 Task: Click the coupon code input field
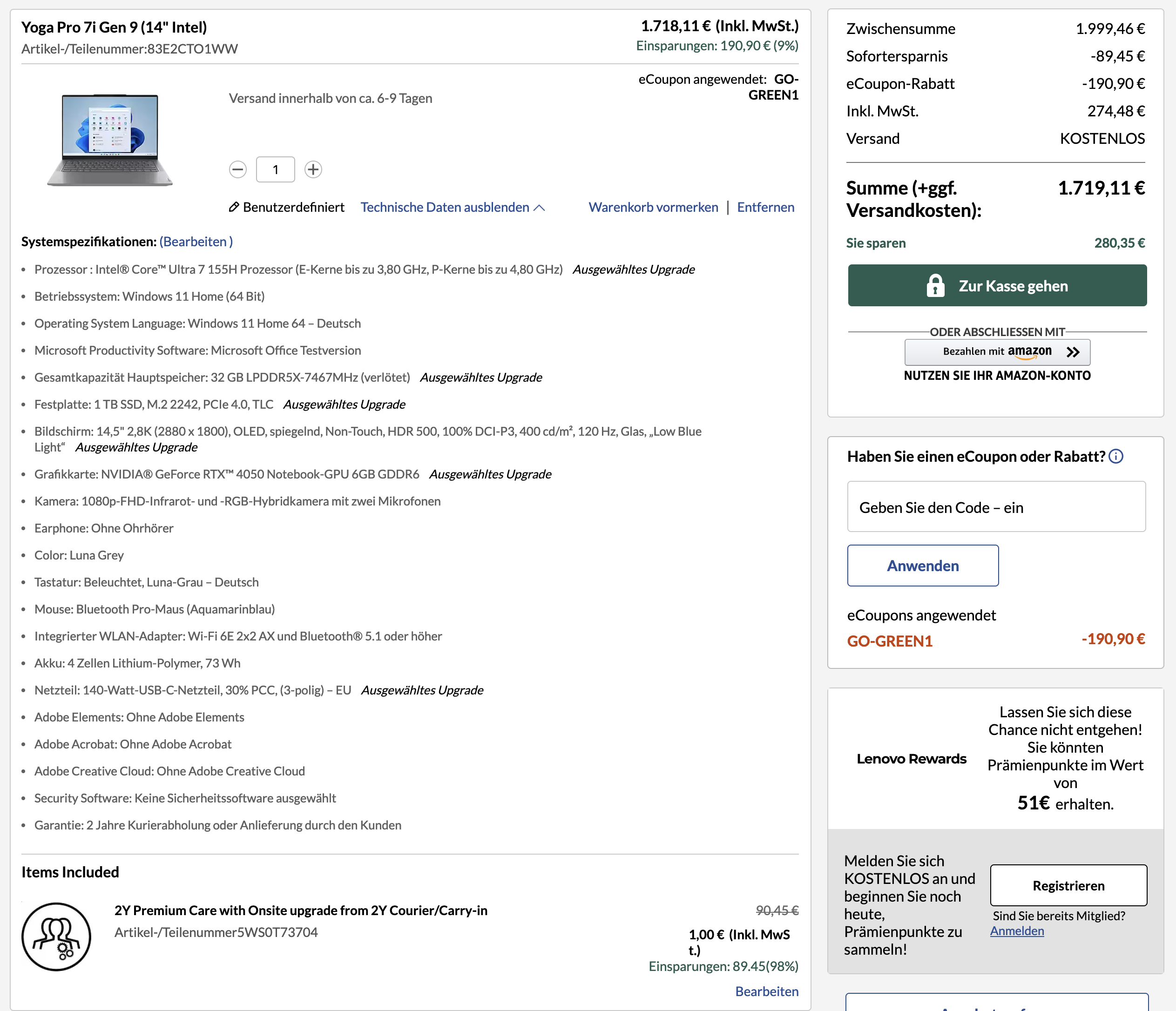tap(996, 506)
